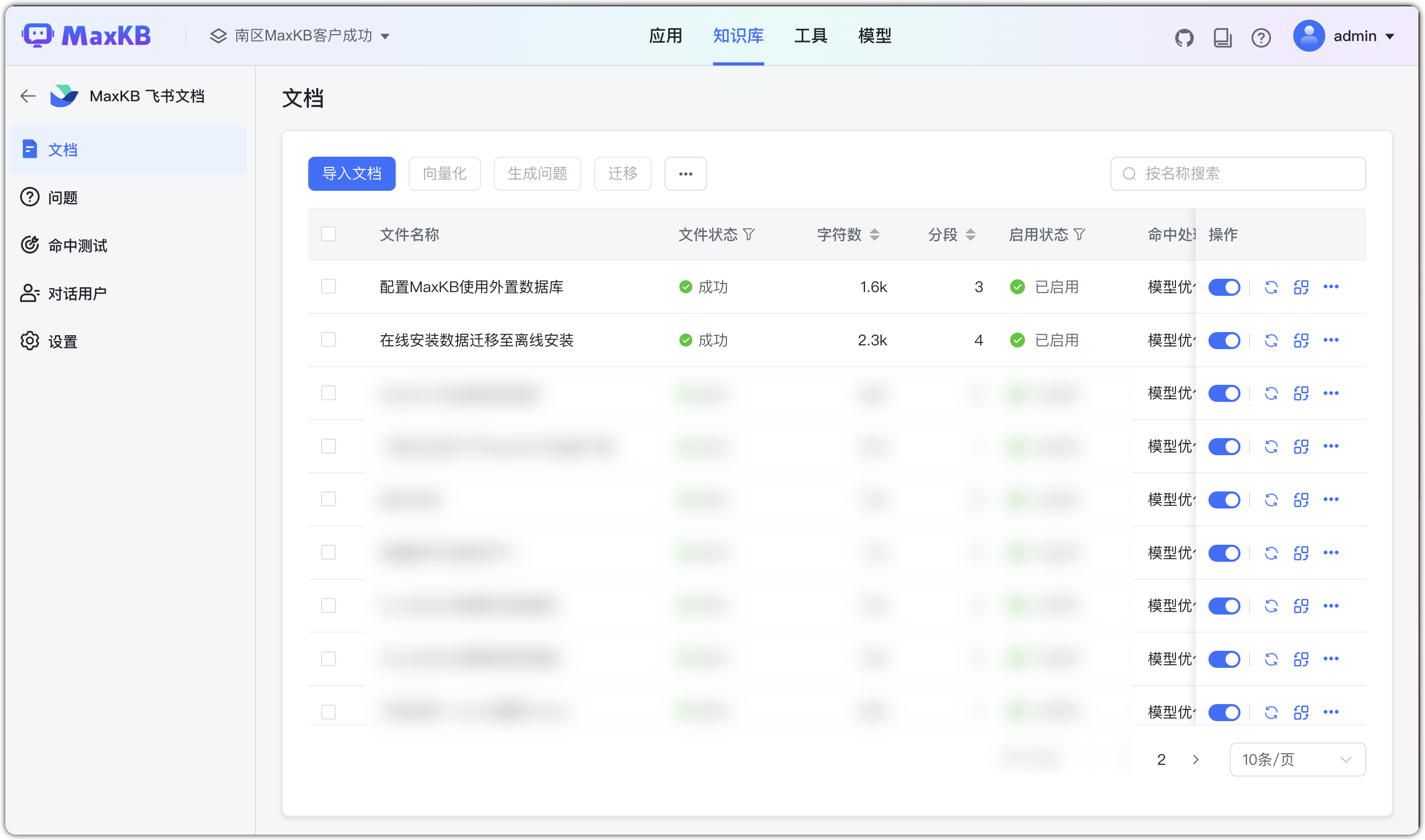Click the 对话用户 user icon

tap(29, 293)
